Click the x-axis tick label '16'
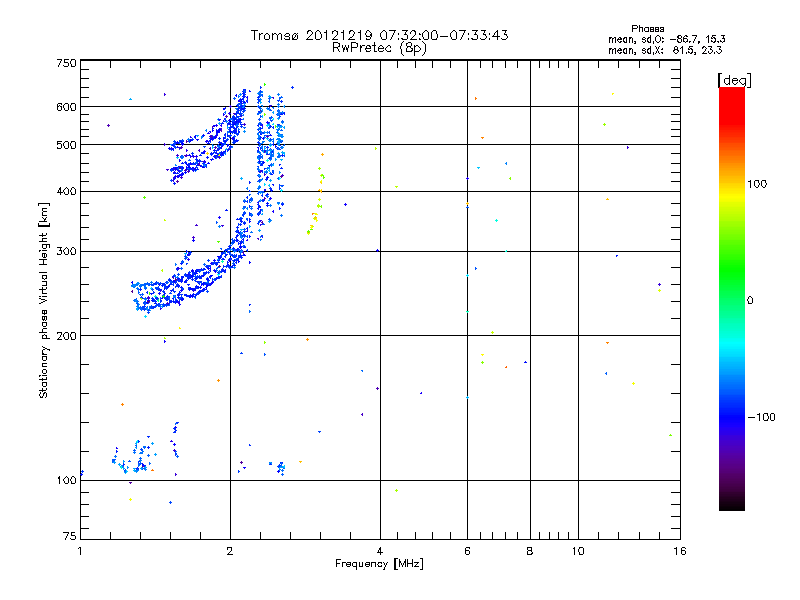 (x=680, y=551)
